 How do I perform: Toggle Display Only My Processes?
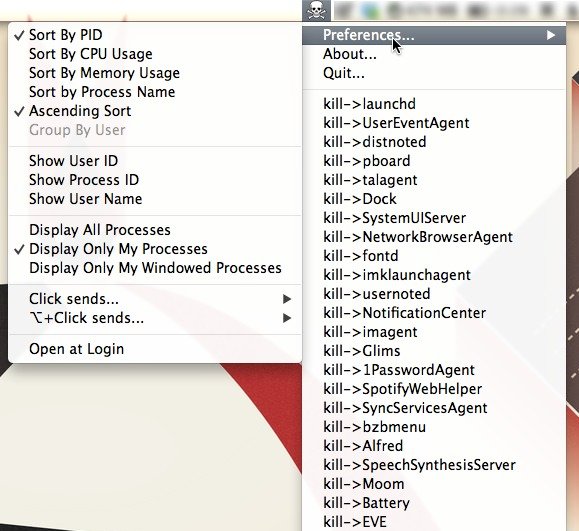pos(155,249)
